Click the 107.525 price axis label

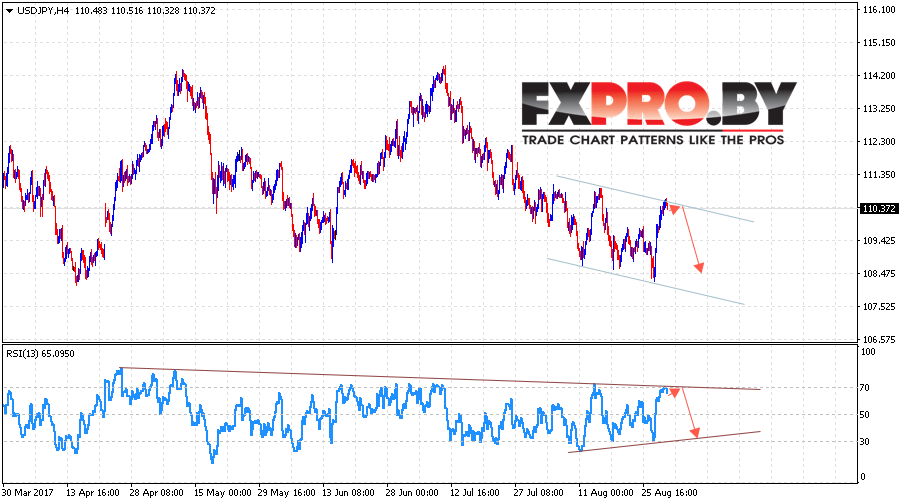[879, 307]
